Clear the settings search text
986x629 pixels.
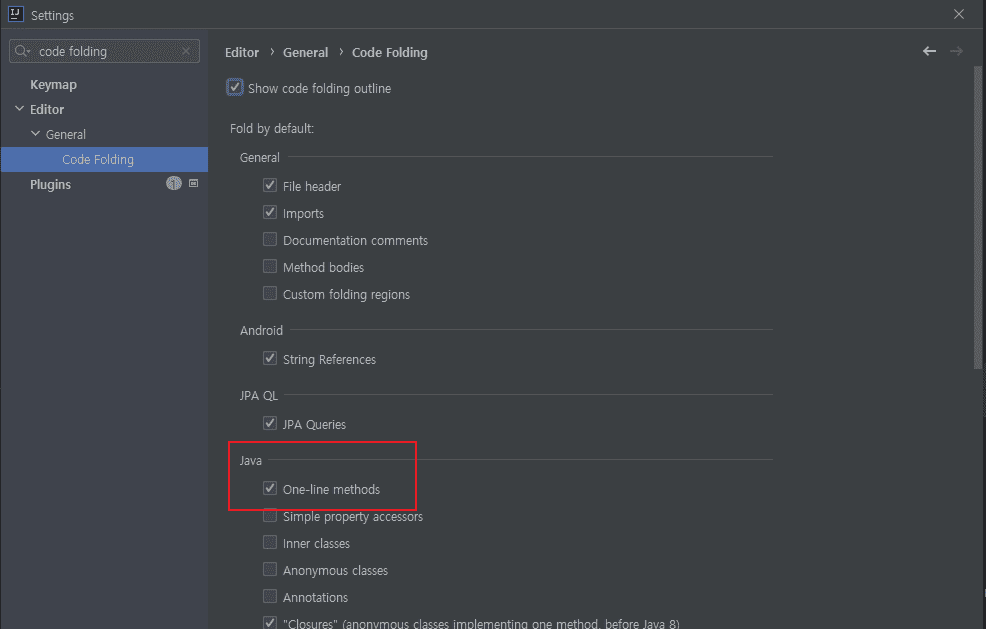click(x=185, y=51)
